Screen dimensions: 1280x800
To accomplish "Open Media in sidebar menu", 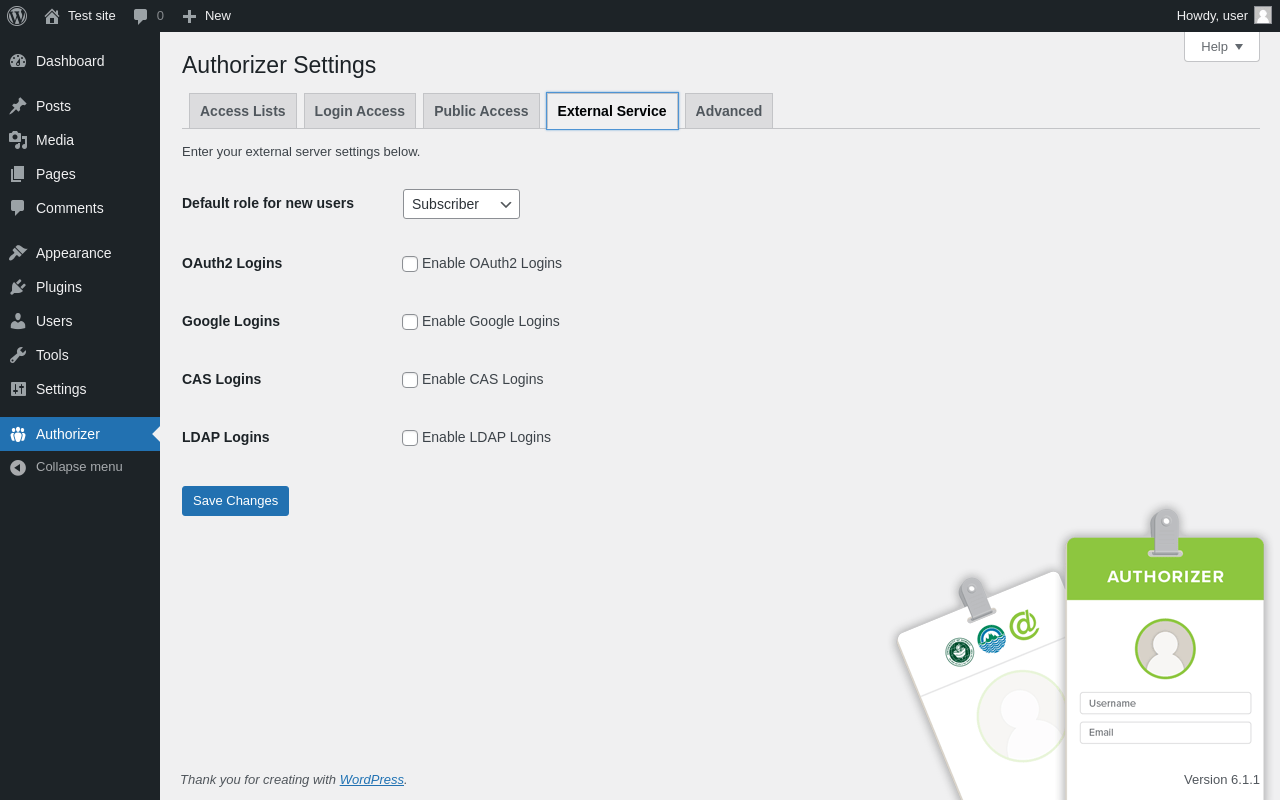I will 80,140.
